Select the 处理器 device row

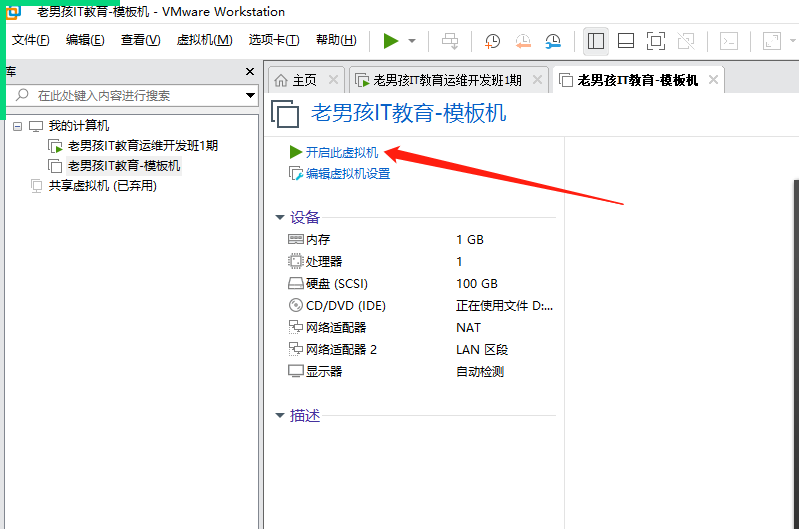[421, 261]
